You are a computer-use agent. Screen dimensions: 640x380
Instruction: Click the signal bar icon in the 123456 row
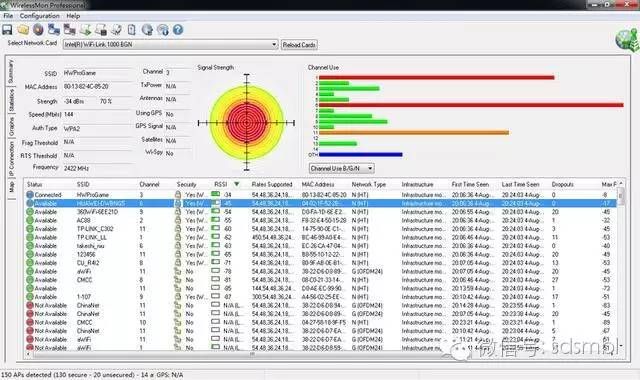[x=216, y=254]
